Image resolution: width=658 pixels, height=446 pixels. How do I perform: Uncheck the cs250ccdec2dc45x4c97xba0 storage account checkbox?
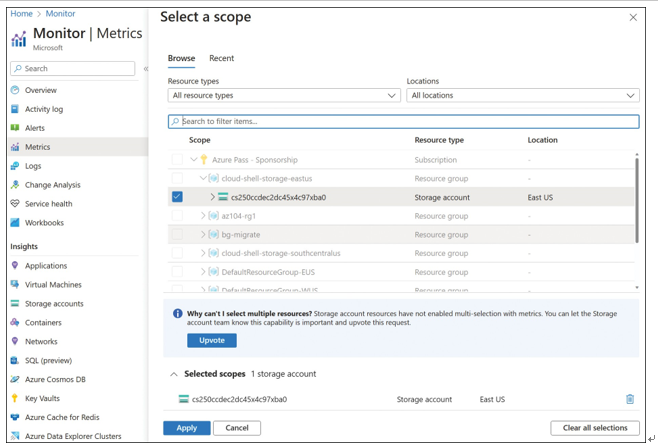177,197
